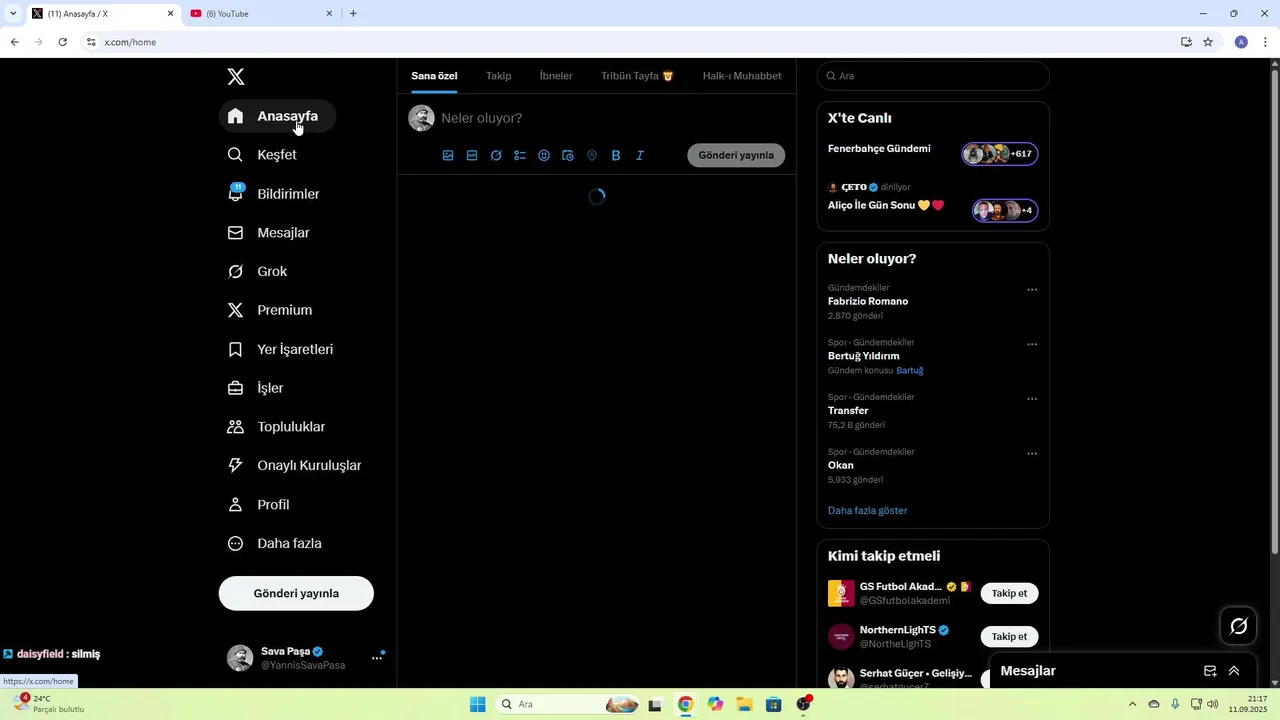
Task: Open more options for Transfer trend
Action: point(1032,399)
